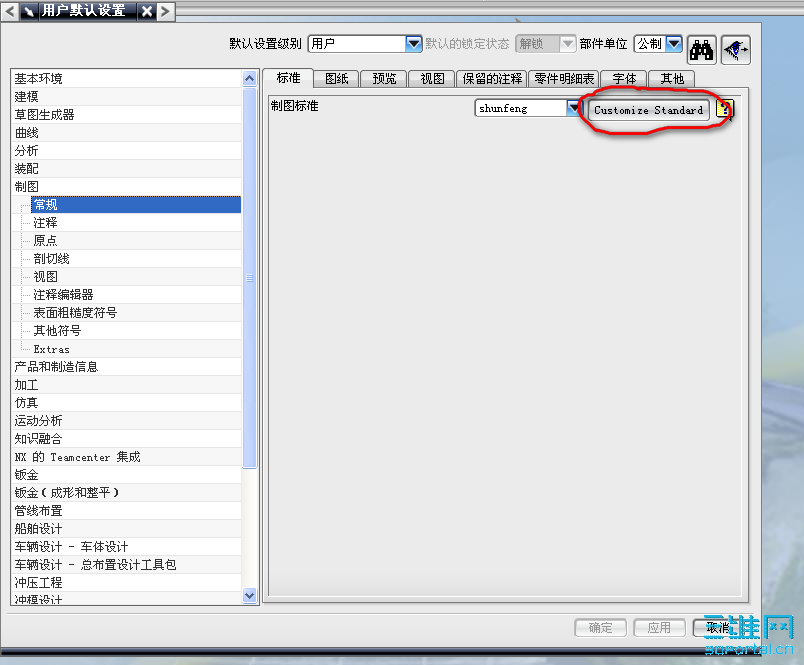This screenshot has width=804, height=665.
Task: Switch to the 图纸 tab
Action: pos(336,79)
